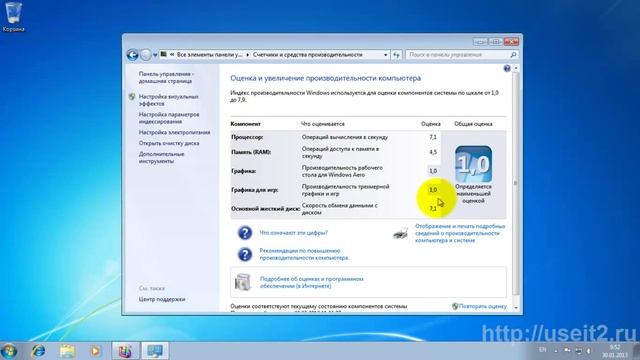The image size is (640, 360).
Task: Select the 'Все элементы панели у...' breadcrumb
Action: (x=209, y=55)
